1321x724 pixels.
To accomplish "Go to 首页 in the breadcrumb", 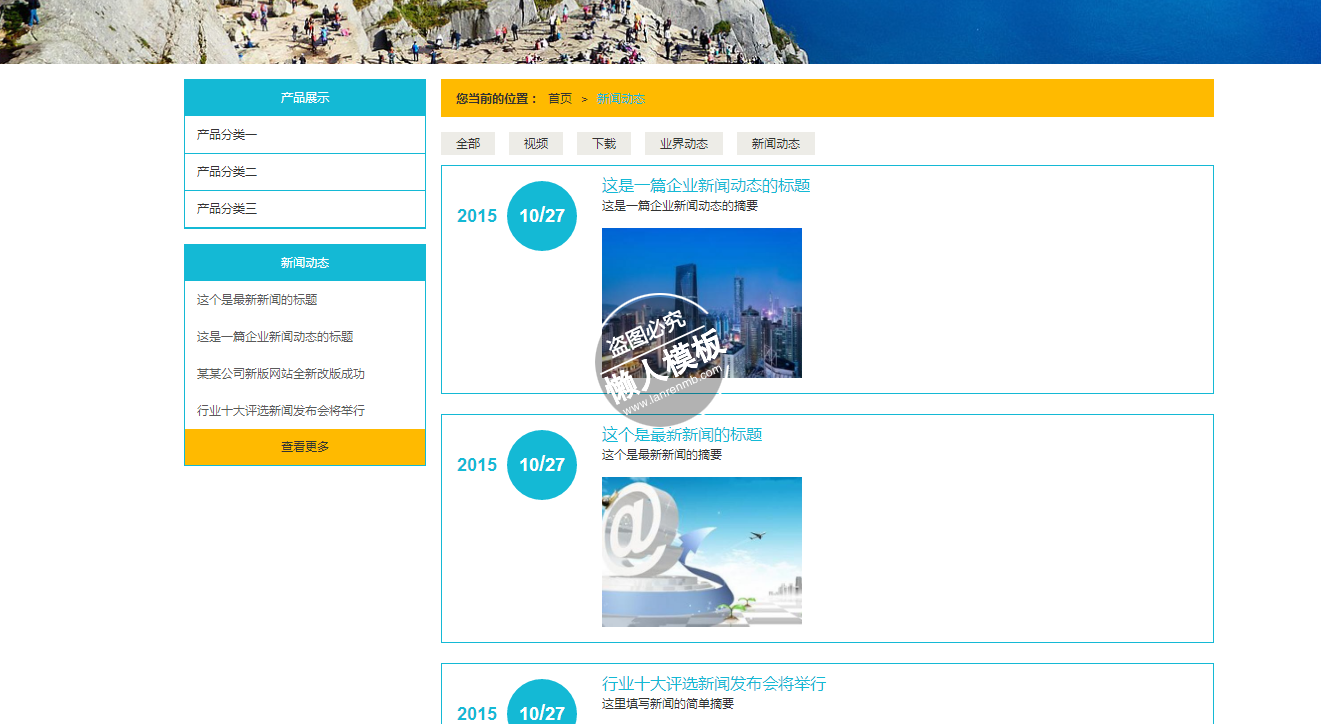I will 560,99.
